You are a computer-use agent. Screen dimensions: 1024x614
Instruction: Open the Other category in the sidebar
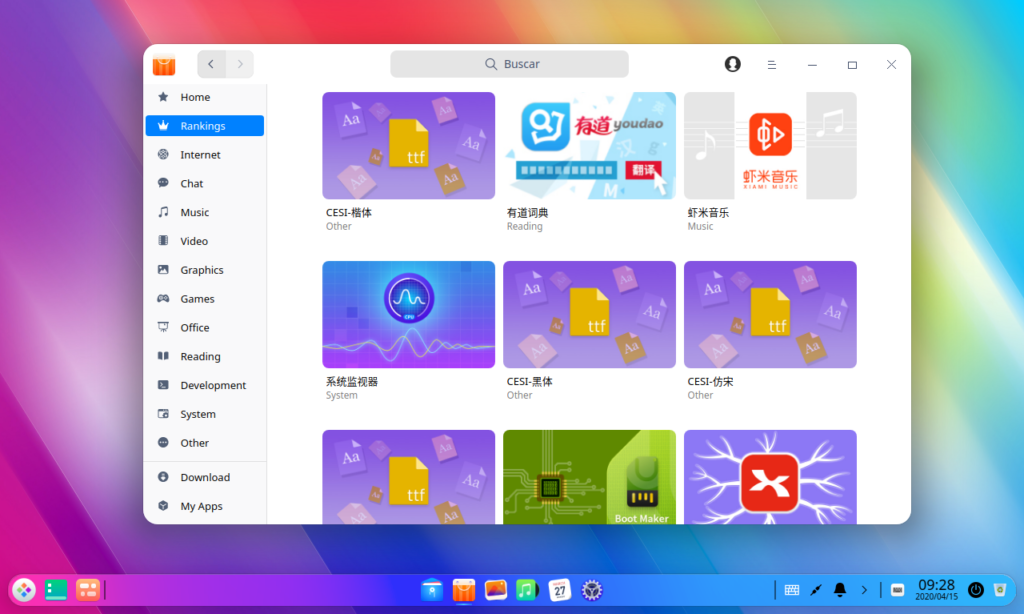coord(204,442)
